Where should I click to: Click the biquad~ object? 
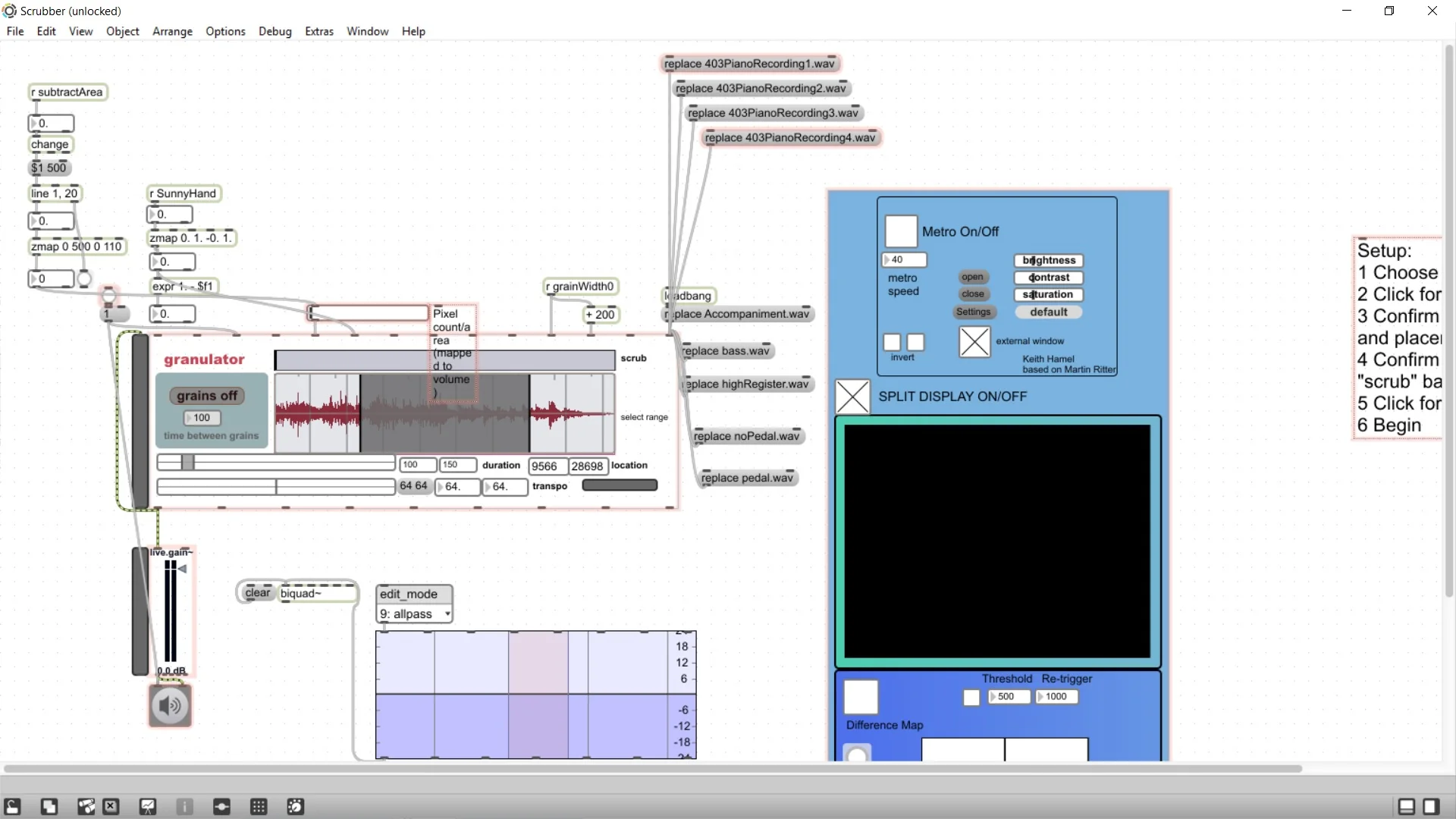point(318,593)
